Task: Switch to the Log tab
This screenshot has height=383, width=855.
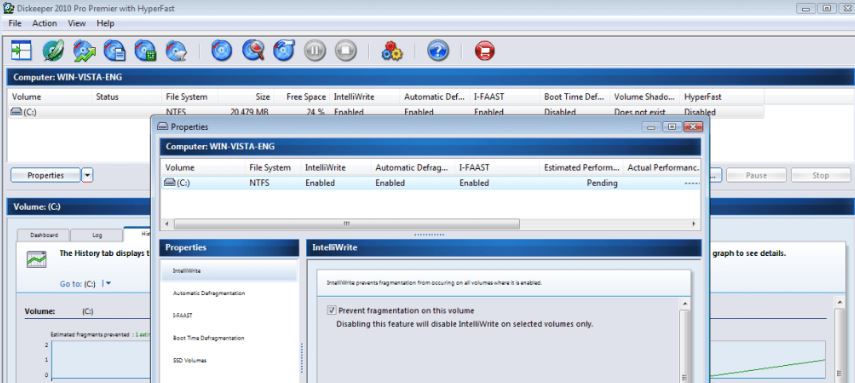Action: tap(97, 235)
